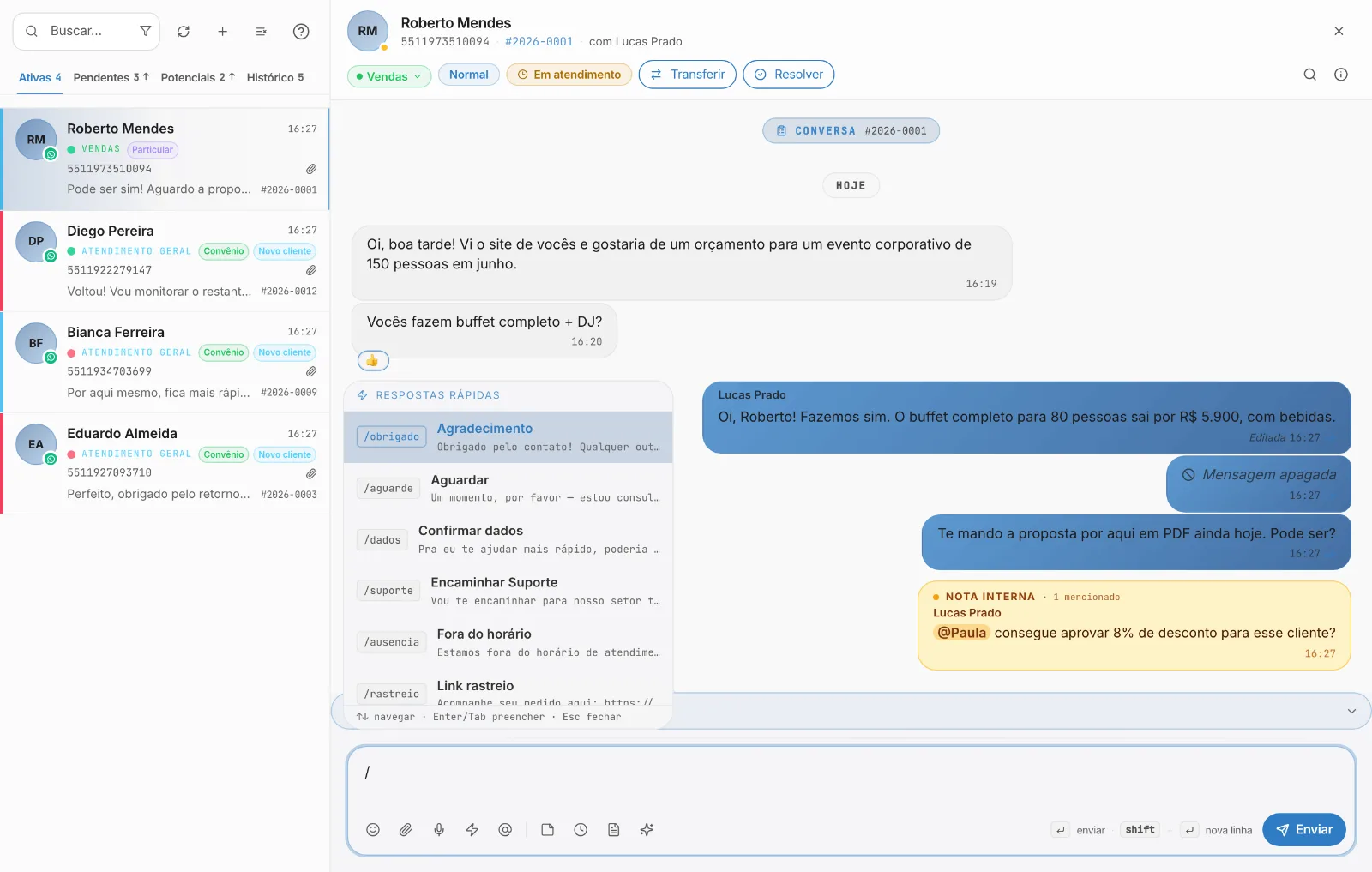Select the /rastreio Link rastreio reply
This screenshot has height=872, width=1372.
pos(508,688)
